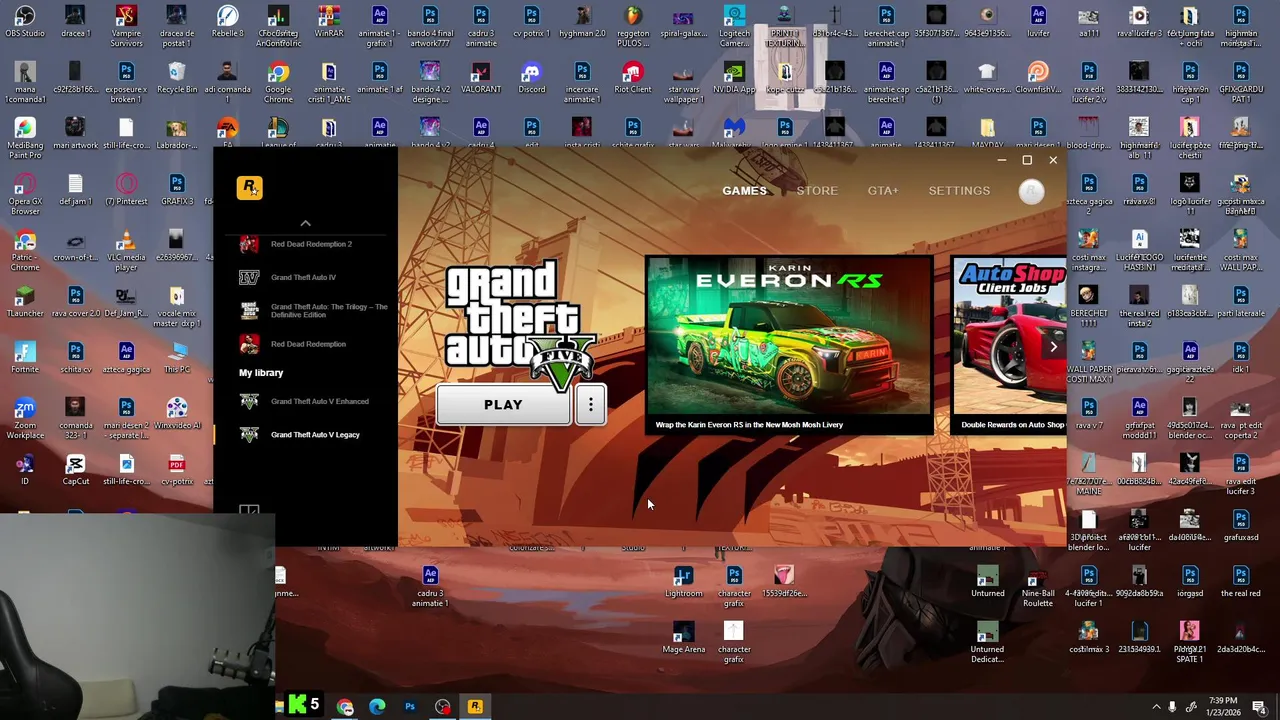Open the GTA+ tab in launcher

[x=883, y=191]
